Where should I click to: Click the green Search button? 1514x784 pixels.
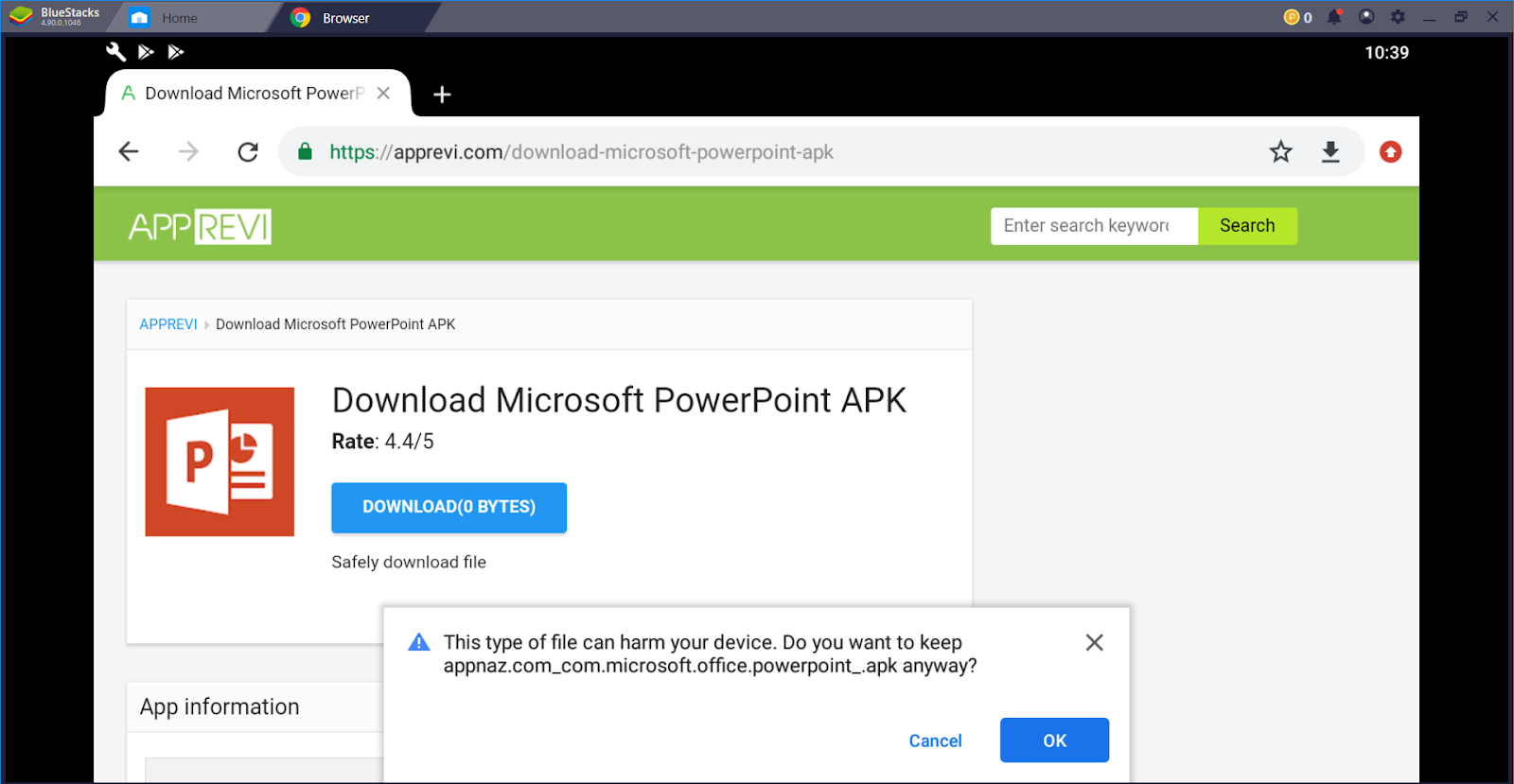tap(1247, 226)
